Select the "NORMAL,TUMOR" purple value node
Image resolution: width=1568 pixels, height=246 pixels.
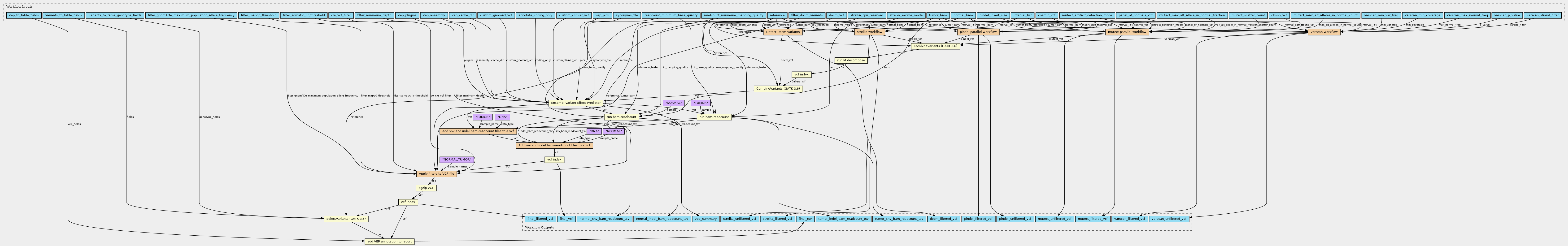[457, 160]
